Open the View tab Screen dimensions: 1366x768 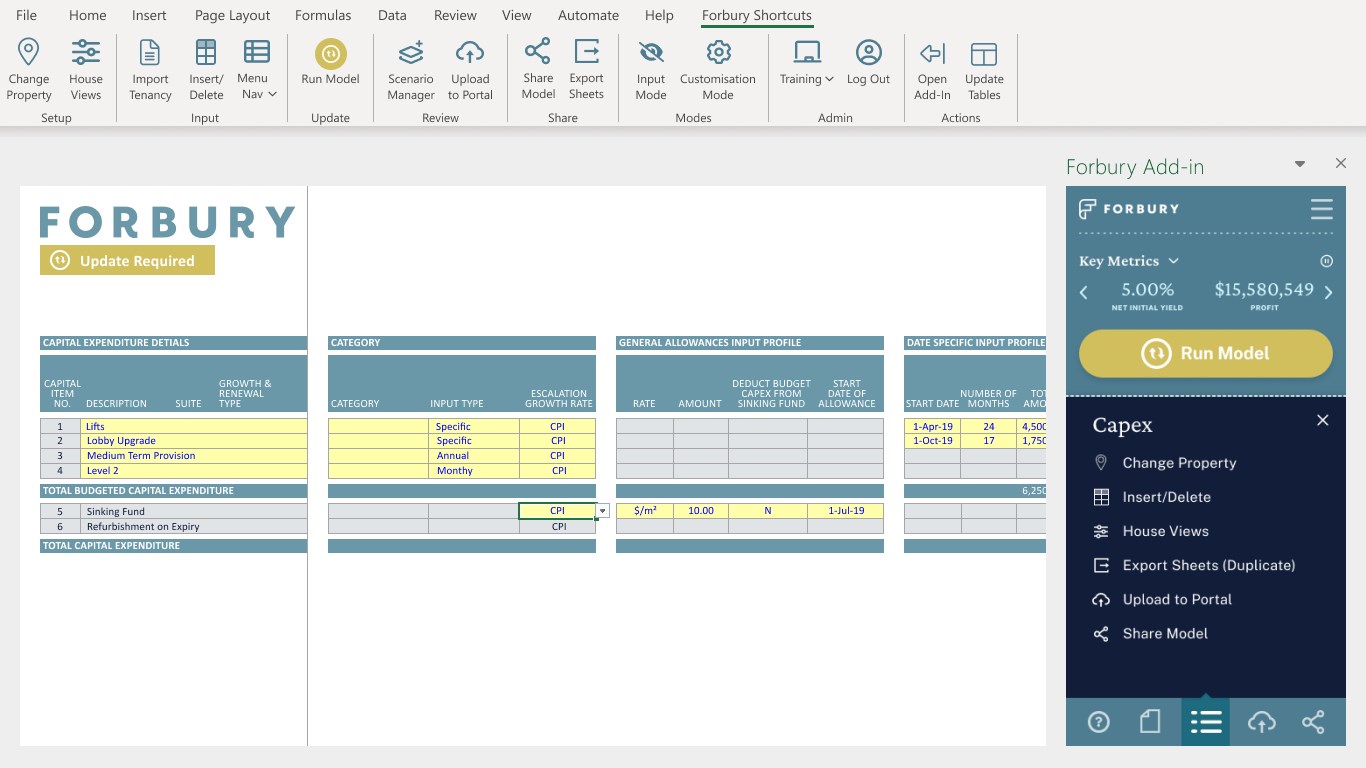pyautogui.click(x=517, y=15)
